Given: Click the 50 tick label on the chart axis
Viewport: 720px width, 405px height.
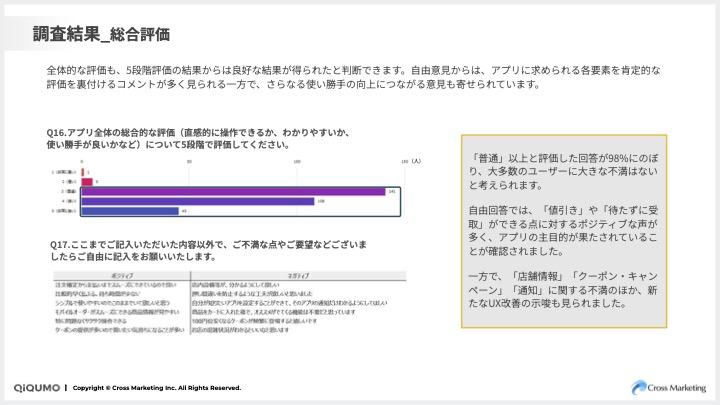Looking at the screenshot, I should click(189, 162).
